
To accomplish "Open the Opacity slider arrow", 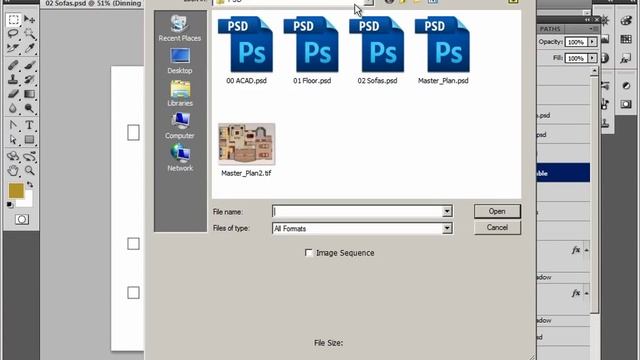I will point(592,42).
